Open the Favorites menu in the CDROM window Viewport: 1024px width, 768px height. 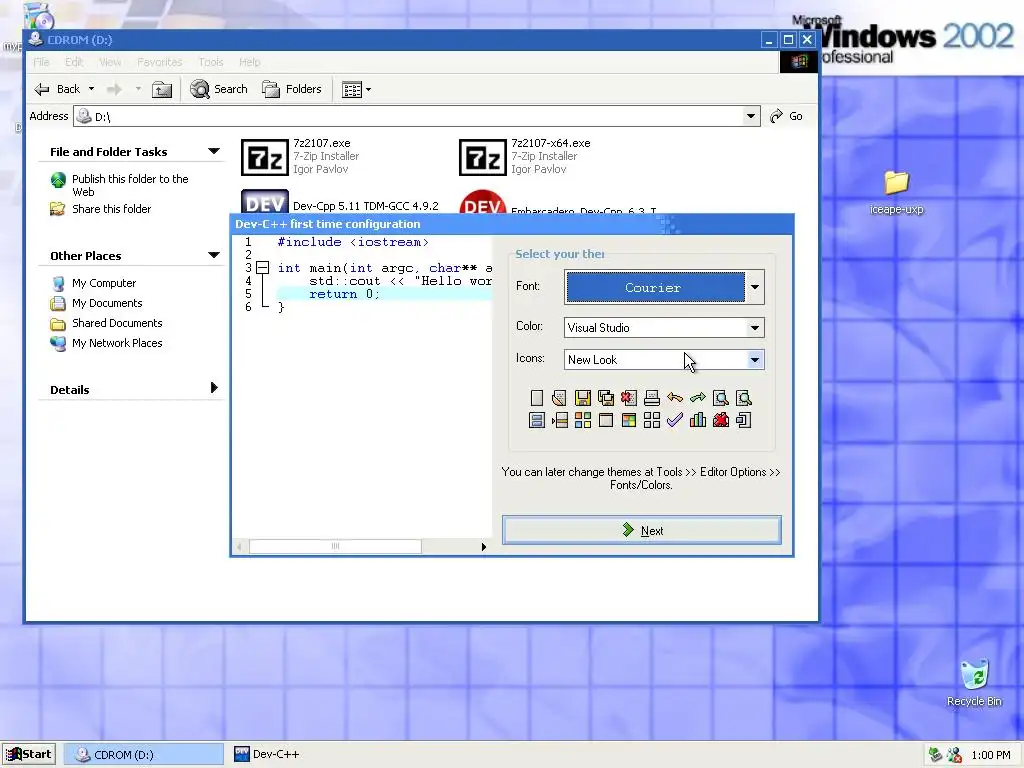(x=159, y=62)
